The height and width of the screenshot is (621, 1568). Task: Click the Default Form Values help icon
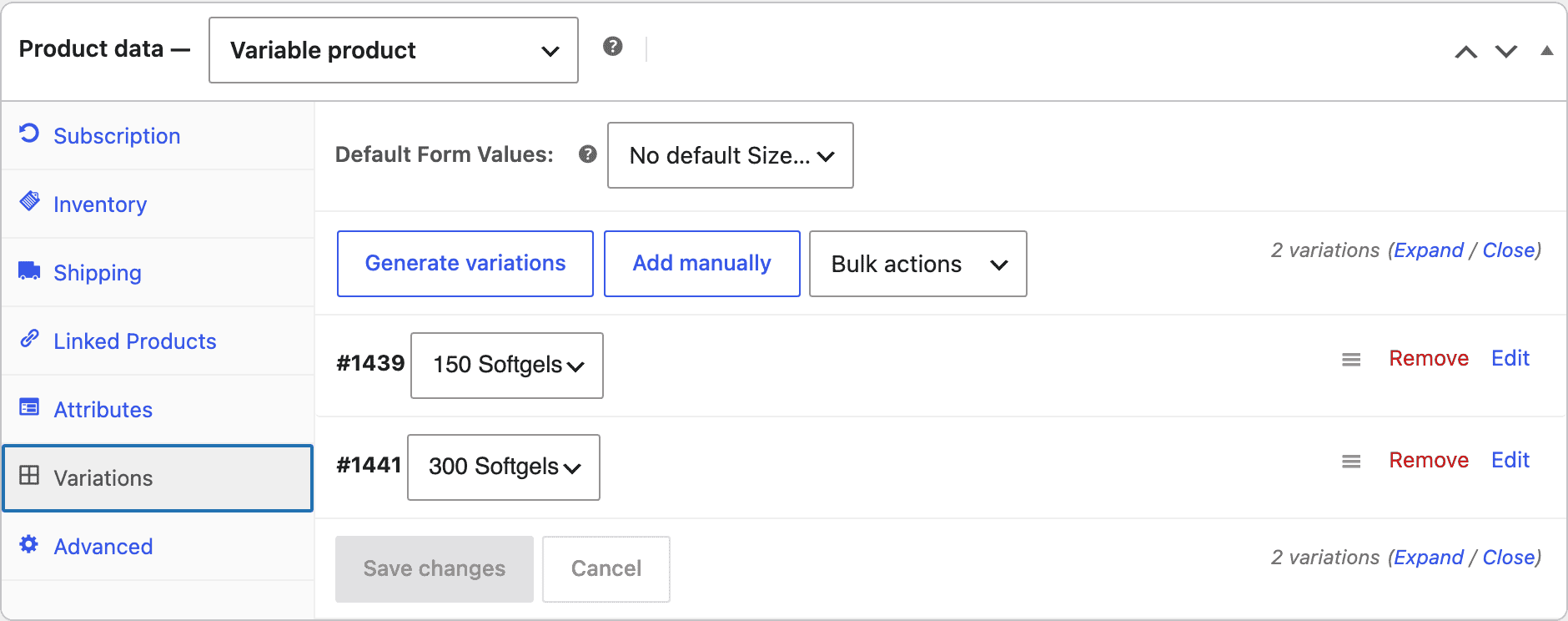pos(588,154)
